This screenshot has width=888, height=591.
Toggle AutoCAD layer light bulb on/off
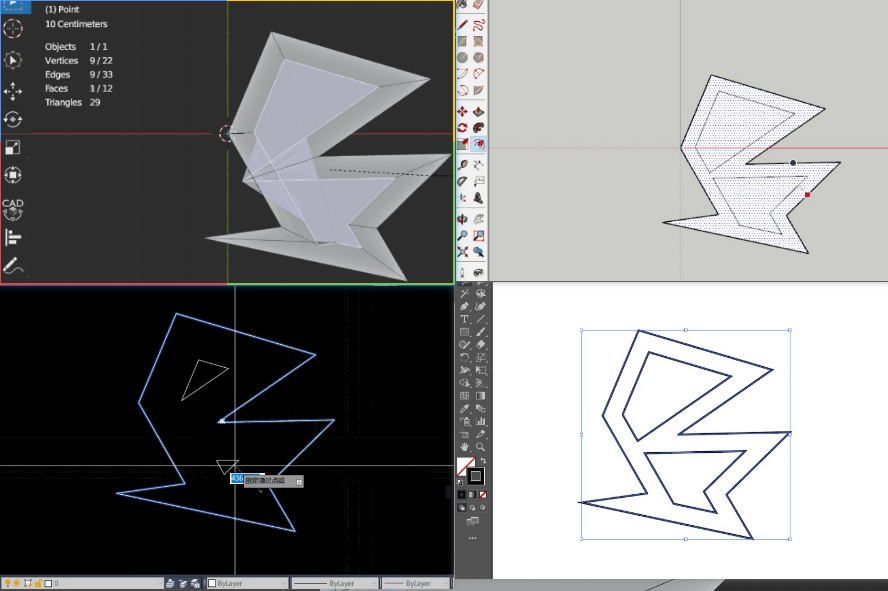coord(8,583)
